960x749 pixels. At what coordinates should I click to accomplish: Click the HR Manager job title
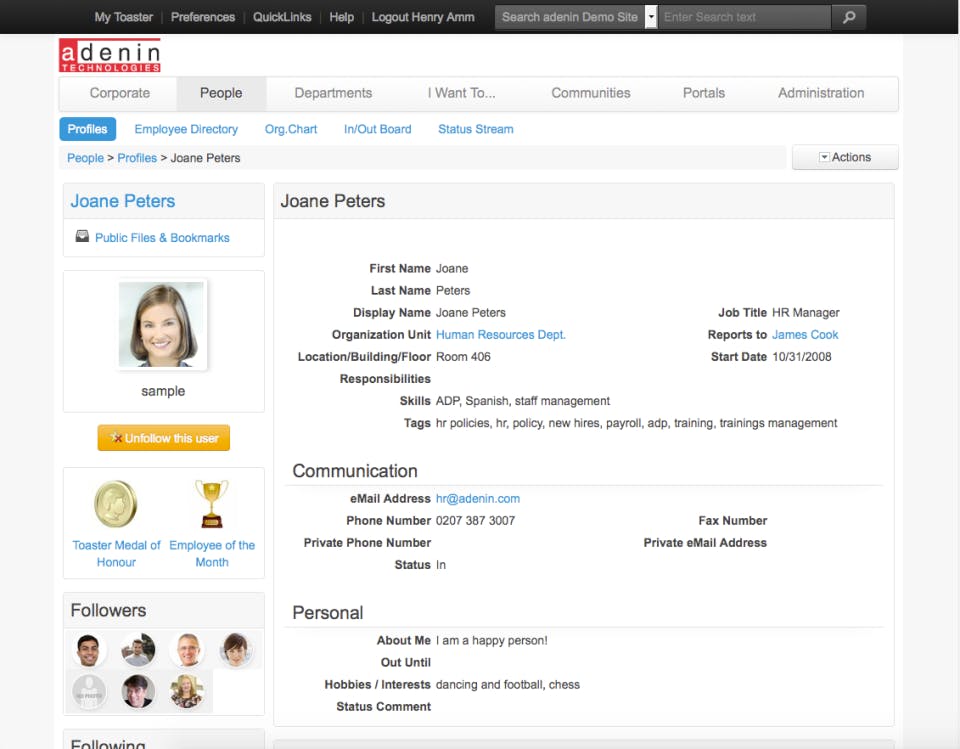point(806,313)
